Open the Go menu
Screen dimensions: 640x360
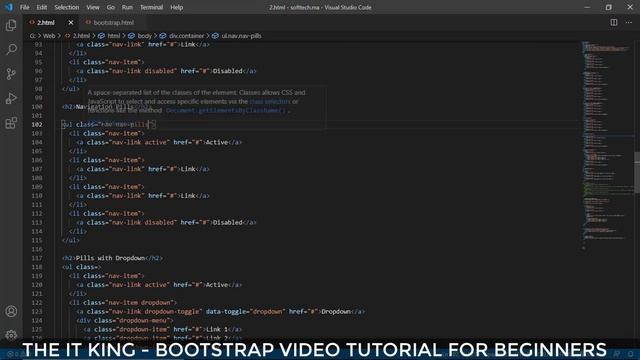(x=111, y=7)
